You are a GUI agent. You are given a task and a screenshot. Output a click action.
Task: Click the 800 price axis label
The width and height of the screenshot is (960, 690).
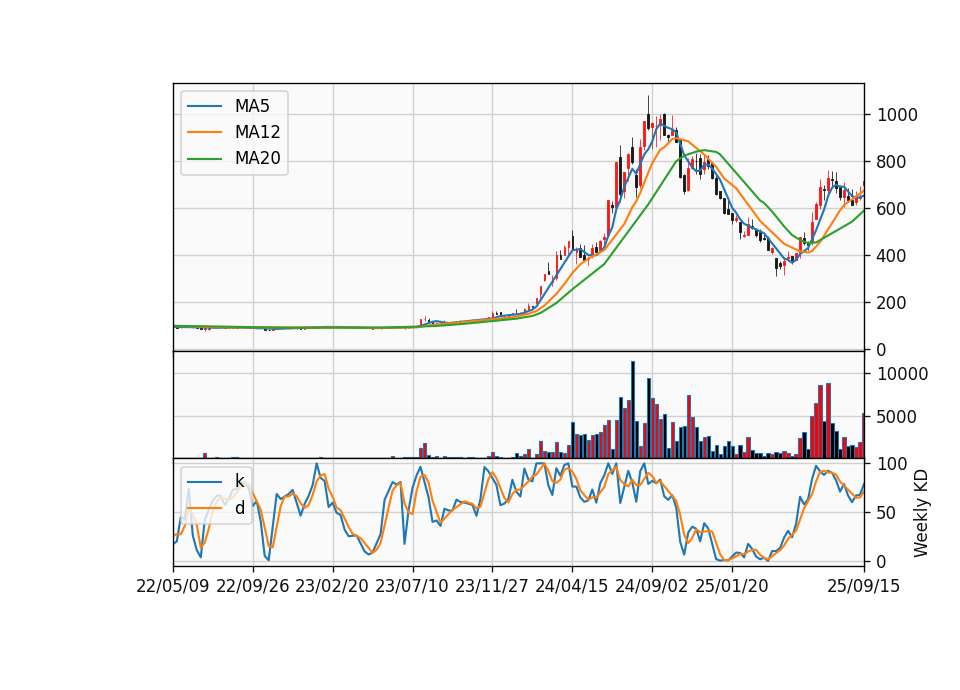coord(892,162)
